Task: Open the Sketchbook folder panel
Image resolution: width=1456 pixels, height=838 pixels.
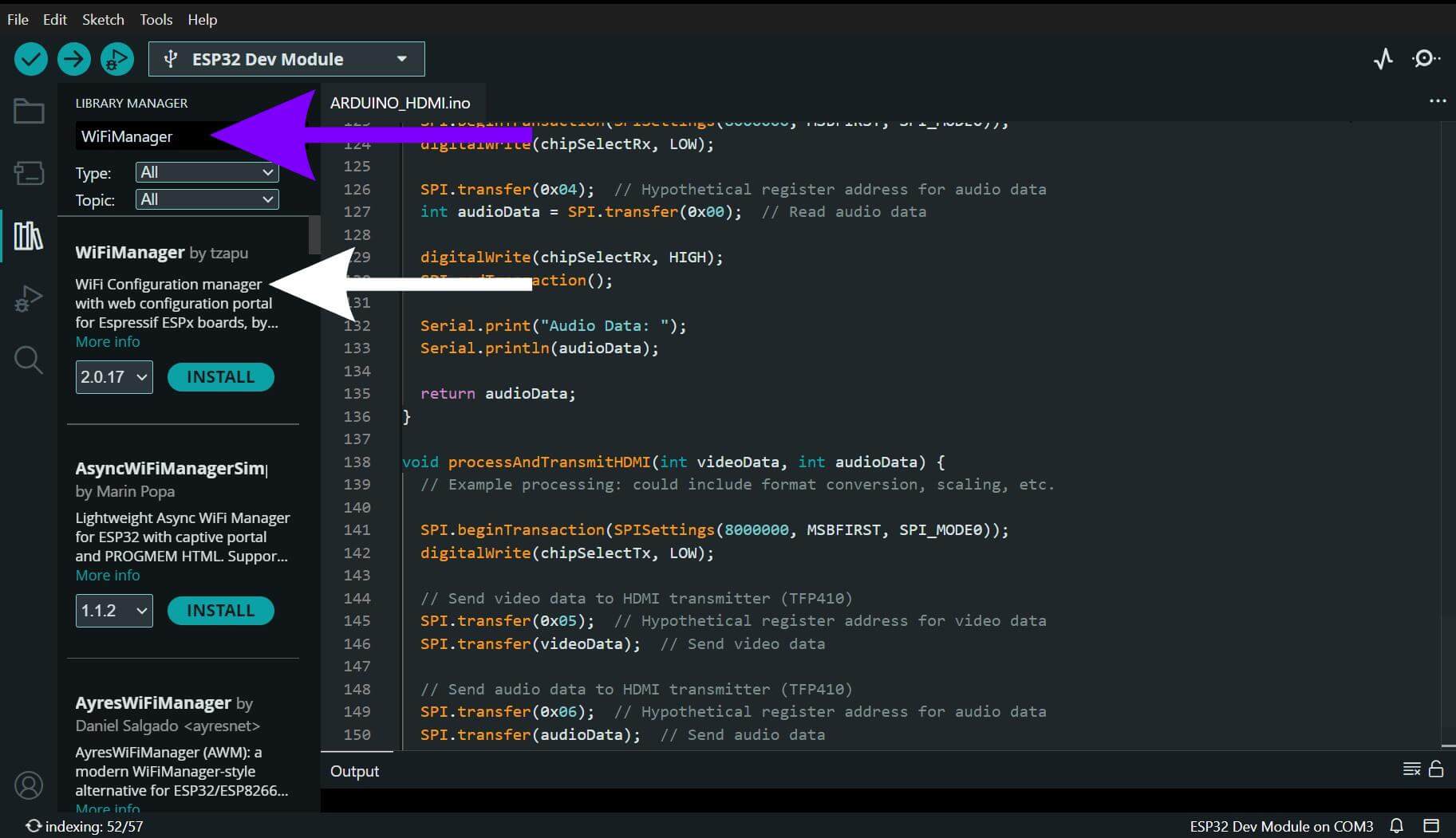Action: (x=29, y=111)
